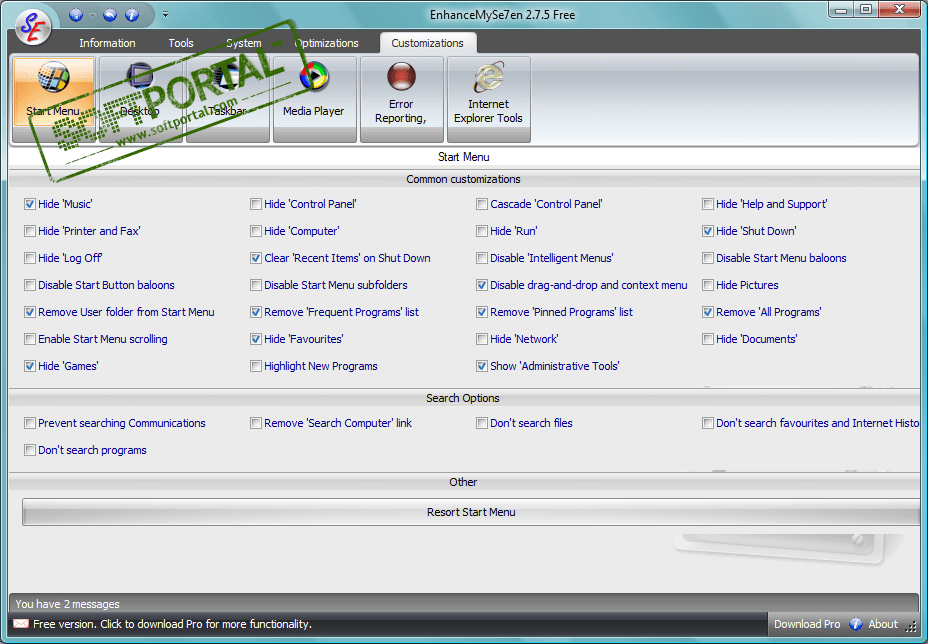Check Remove 'Search Computer' link option
The height and width of the screenshot is (644, 928).
click(256, 423)
